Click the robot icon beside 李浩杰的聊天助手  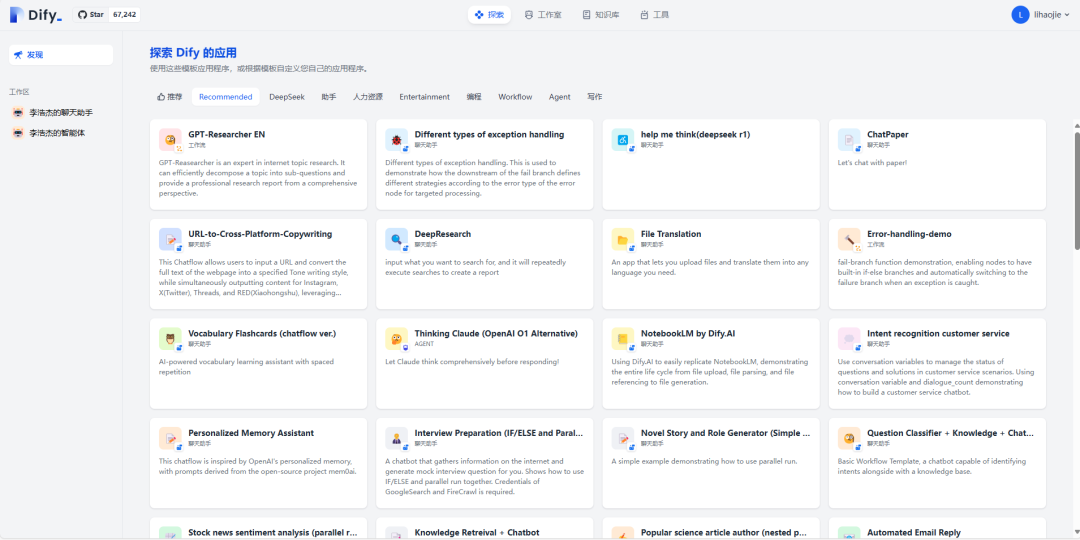[x=19, y=112]
